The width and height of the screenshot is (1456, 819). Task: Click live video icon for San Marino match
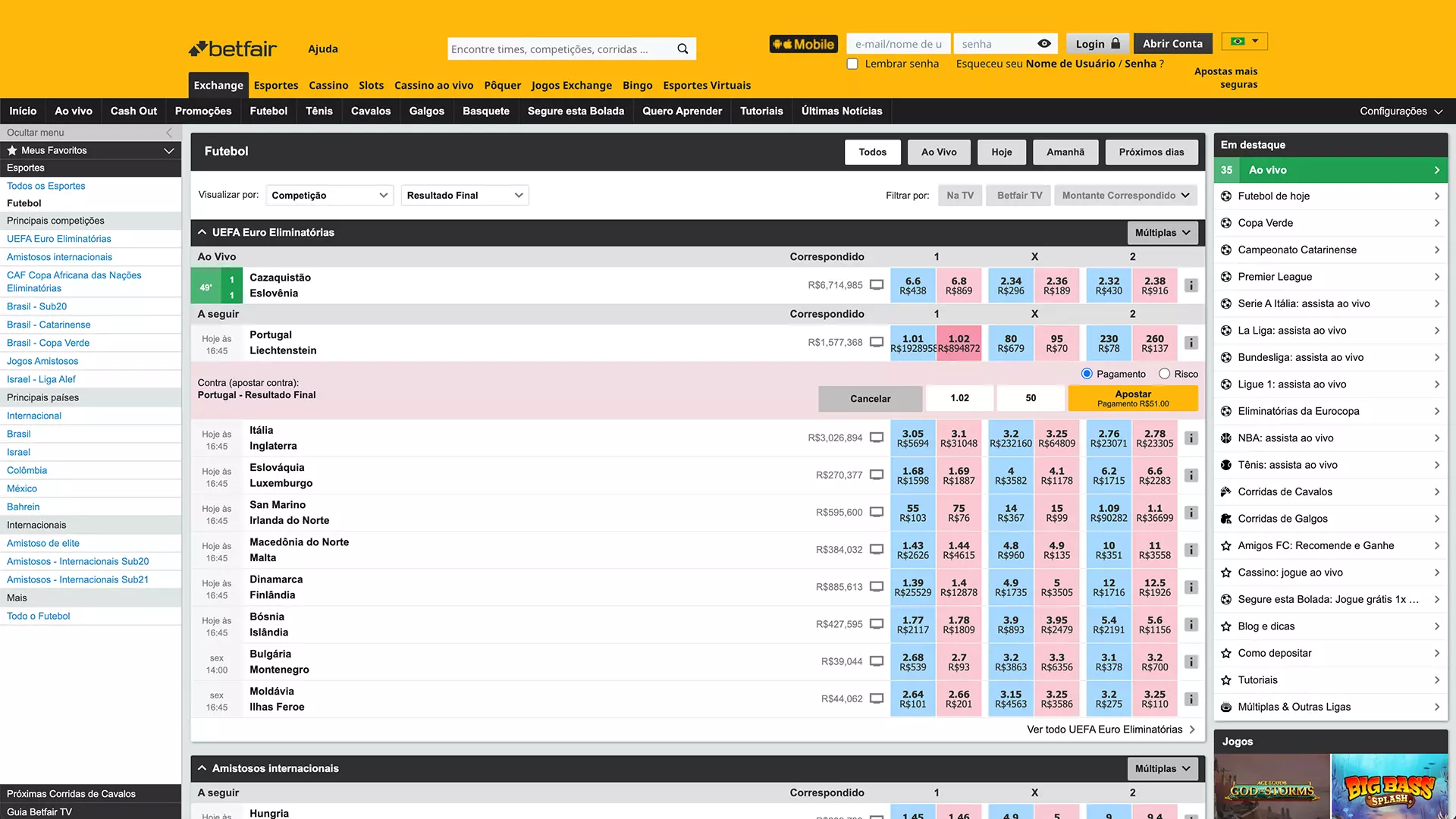pos(877,512)
